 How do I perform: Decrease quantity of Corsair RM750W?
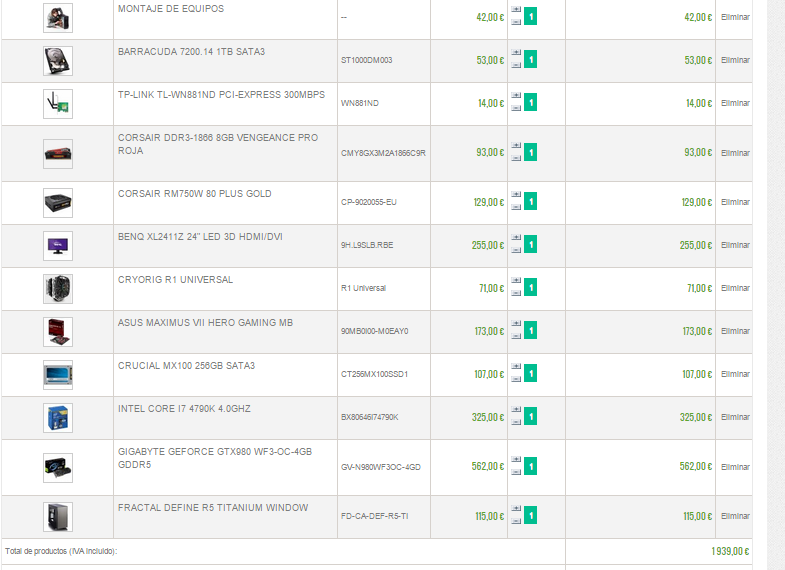click(516, 207)
